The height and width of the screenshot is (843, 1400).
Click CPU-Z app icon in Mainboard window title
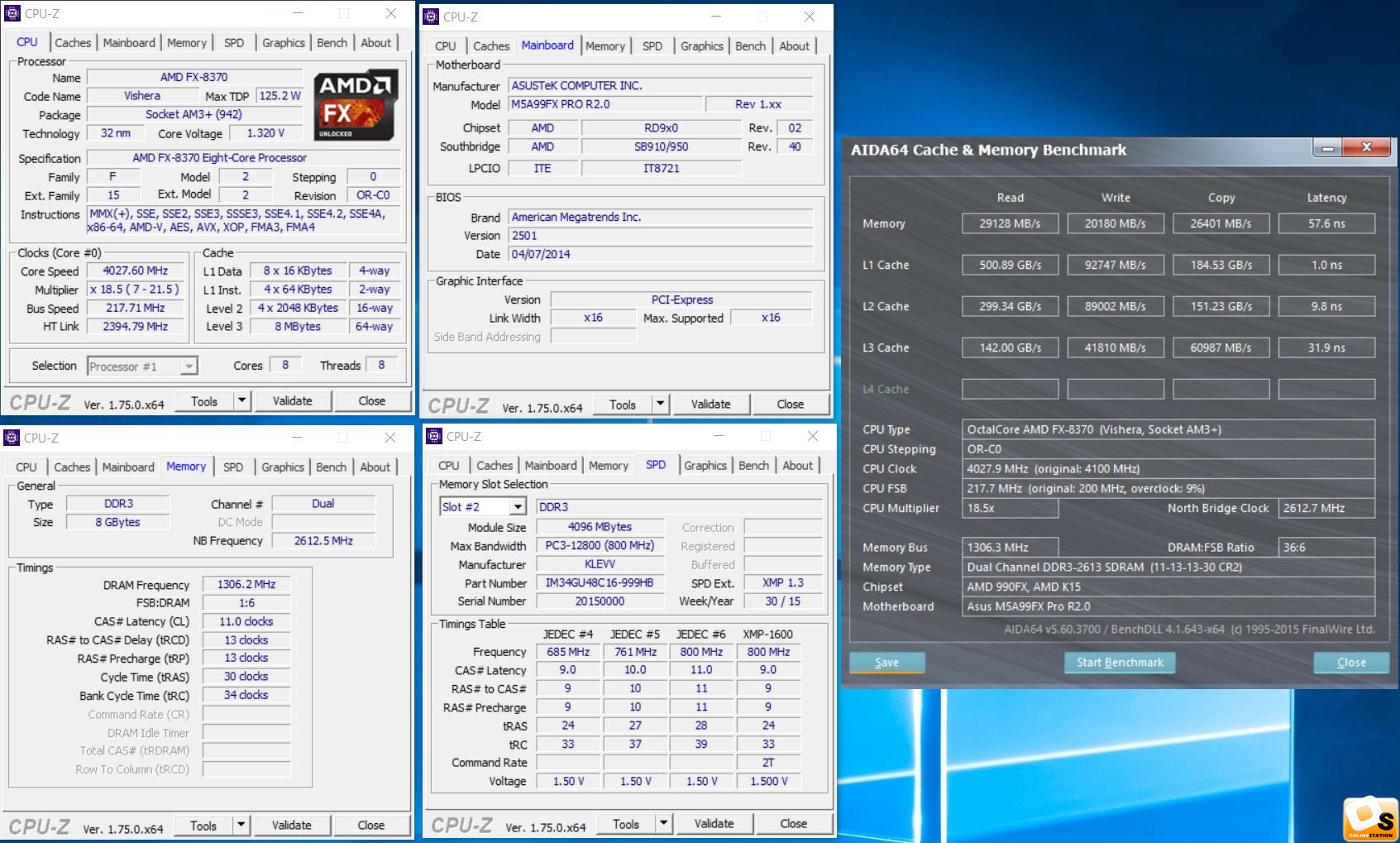(x=431, y=17)
